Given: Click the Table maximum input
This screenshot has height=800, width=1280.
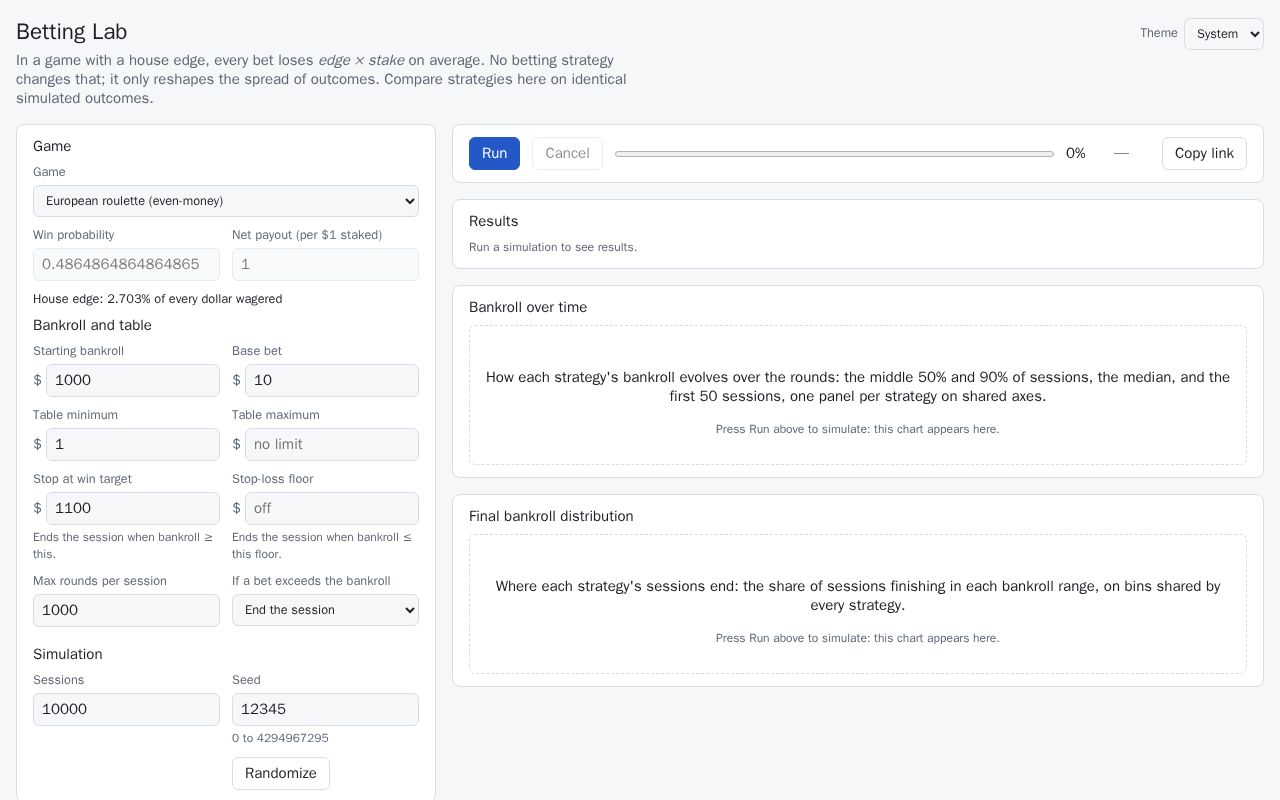Looking at the screenshot, I should pos(332,444).
